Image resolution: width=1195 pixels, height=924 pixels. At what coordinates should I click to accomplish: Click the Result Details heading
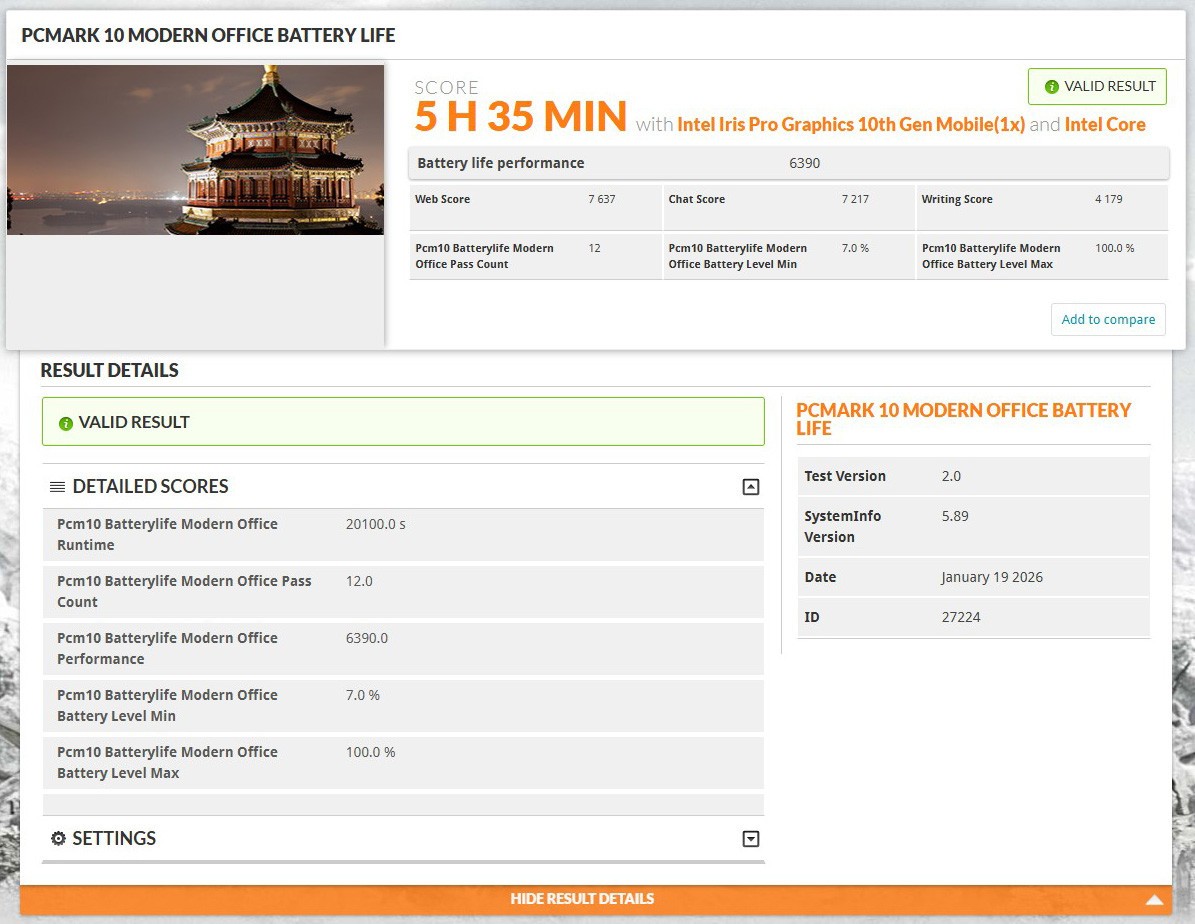109,371
